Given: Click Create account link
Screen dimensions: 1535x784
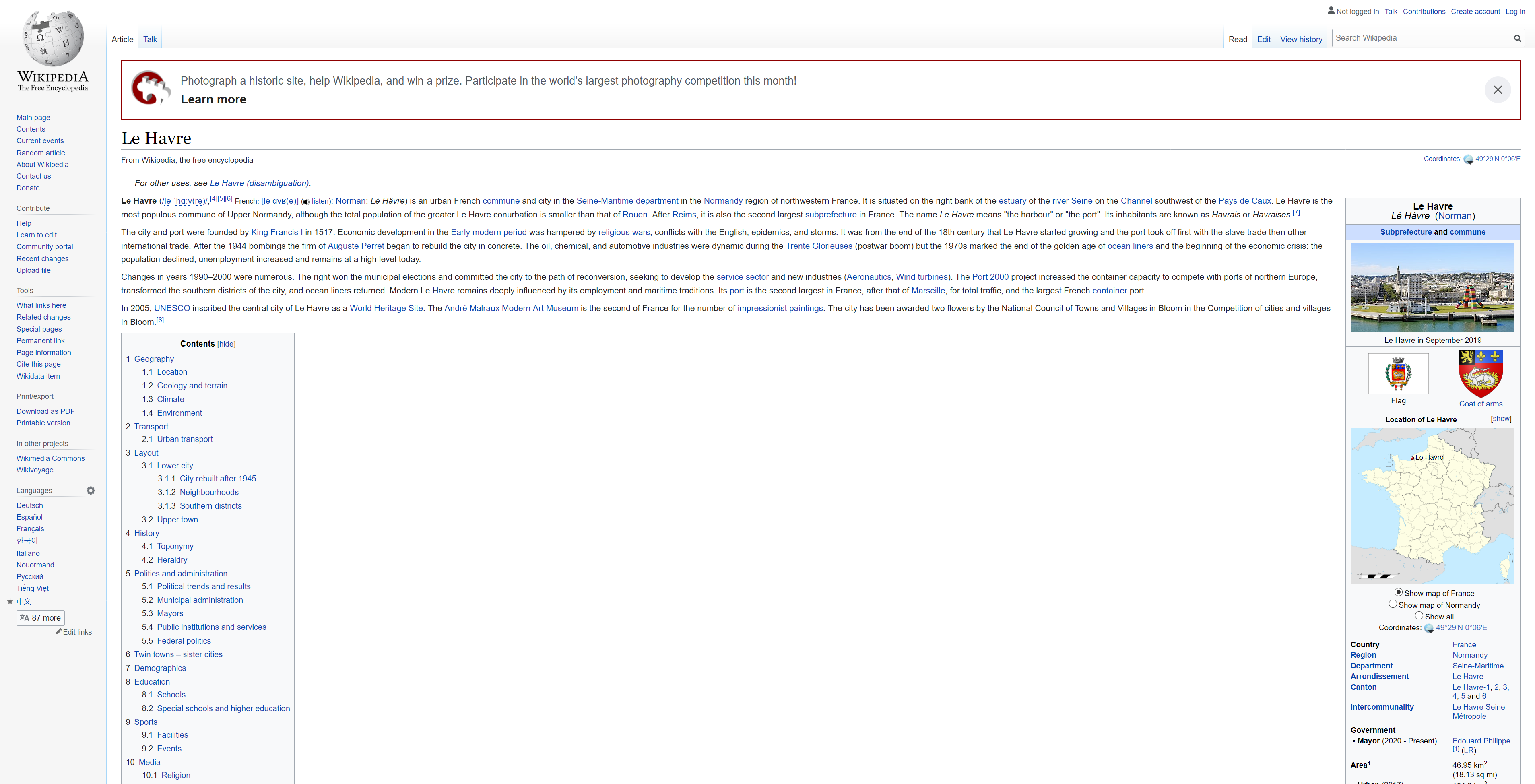Looking at the screenshot, I should tap(1475, 11).
